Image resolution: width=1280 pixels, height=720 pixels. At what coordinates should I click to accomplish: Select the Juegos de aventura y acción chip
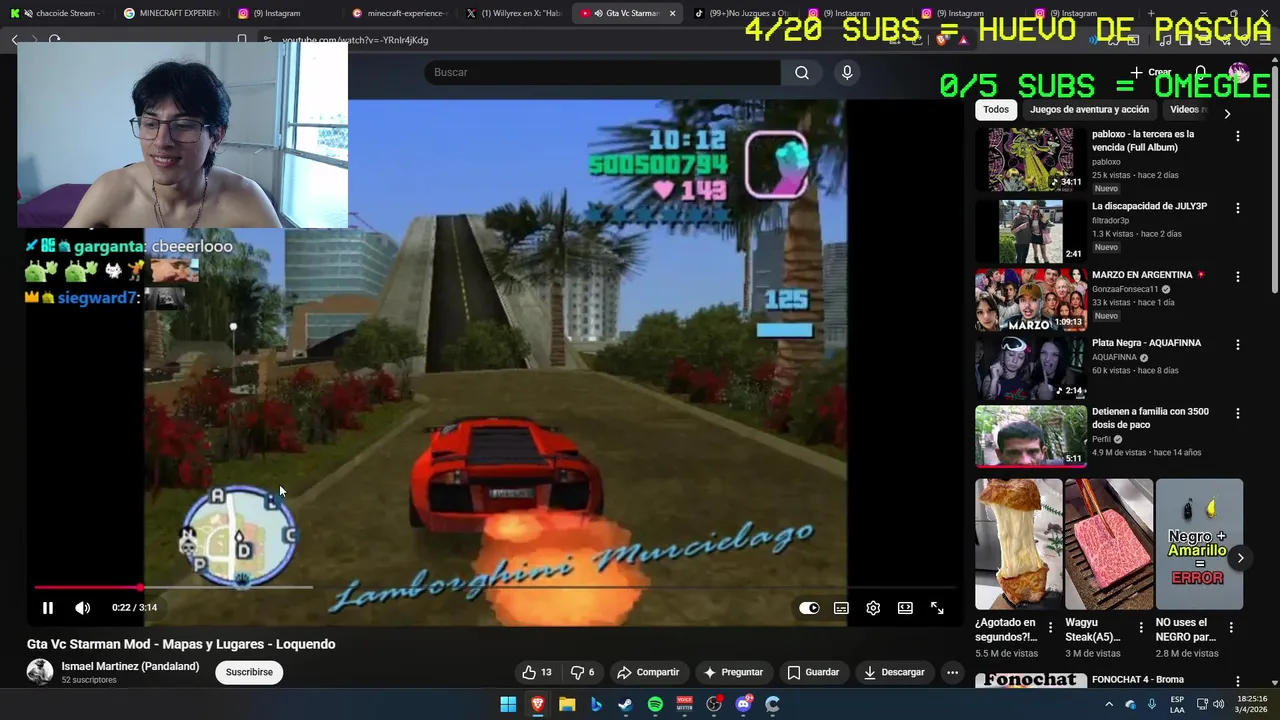click(1090, 110)
